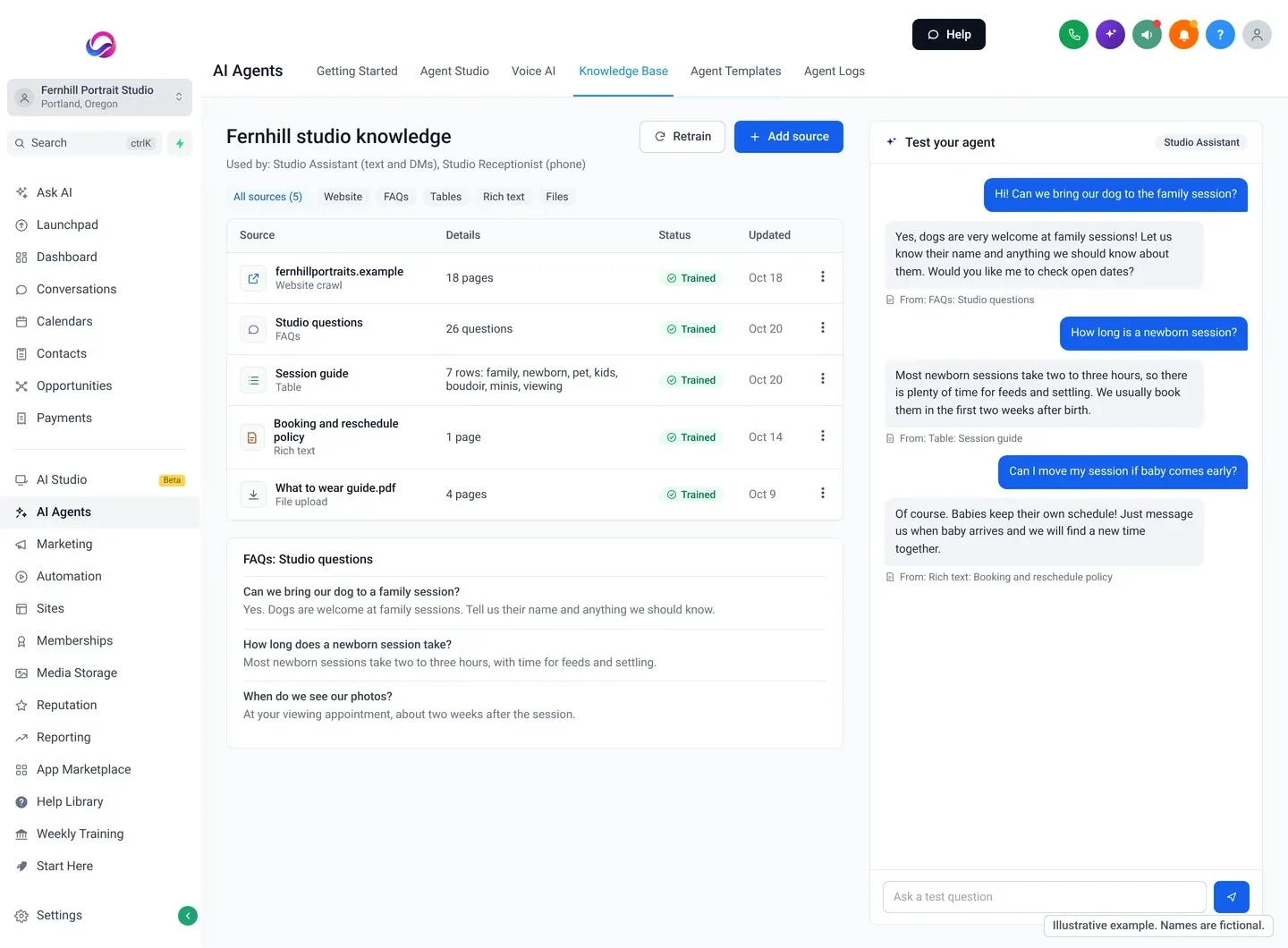Click the Retrain button
The image size is (1288, 948).
click(682, 137)
